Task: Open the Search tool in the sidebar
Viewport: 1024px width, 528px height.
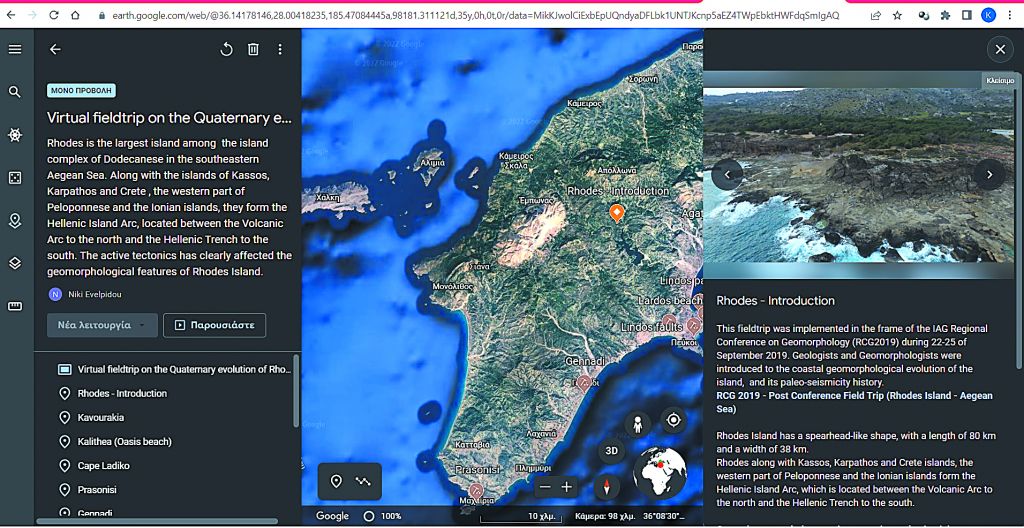Action: (14, 92)
